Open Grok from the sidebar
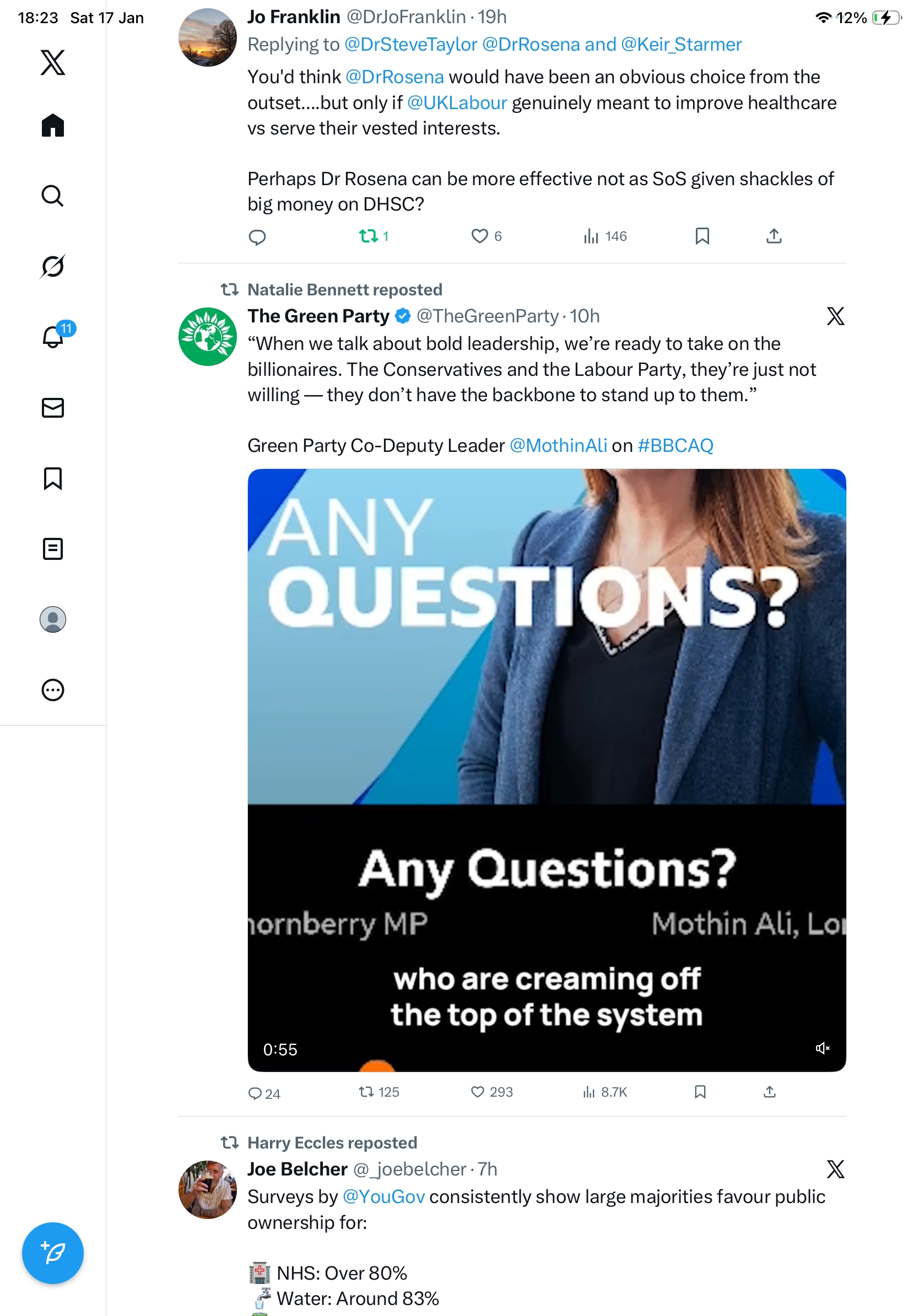 tap(53, 266)
